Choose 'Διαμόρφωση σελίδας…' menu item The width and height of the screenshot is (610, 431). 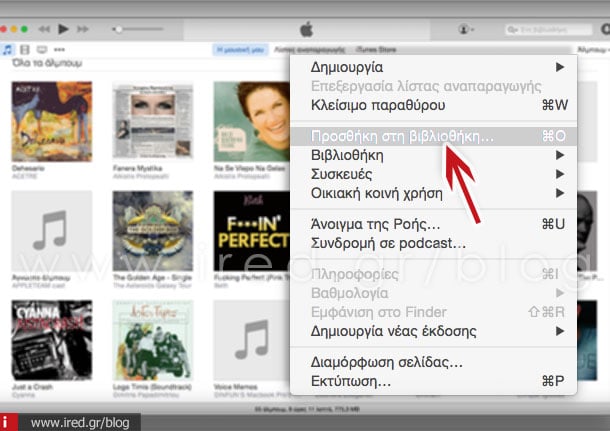coord(433,362)
